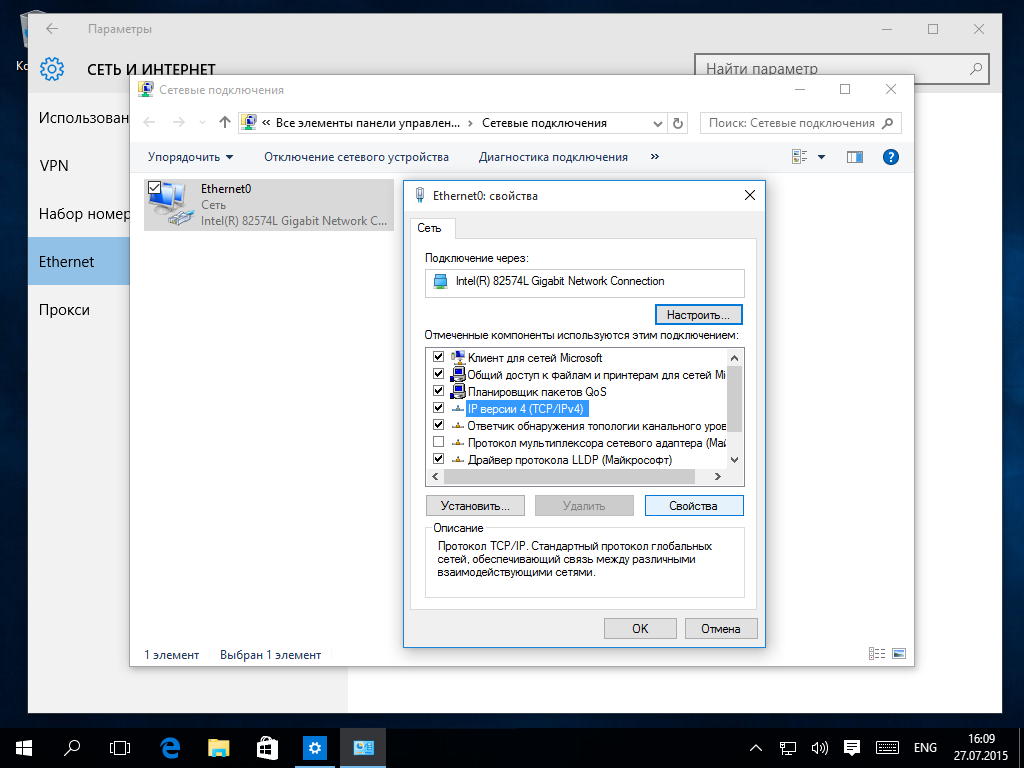
Task: Expand address bar history dropdown
Action: (658, 123)
